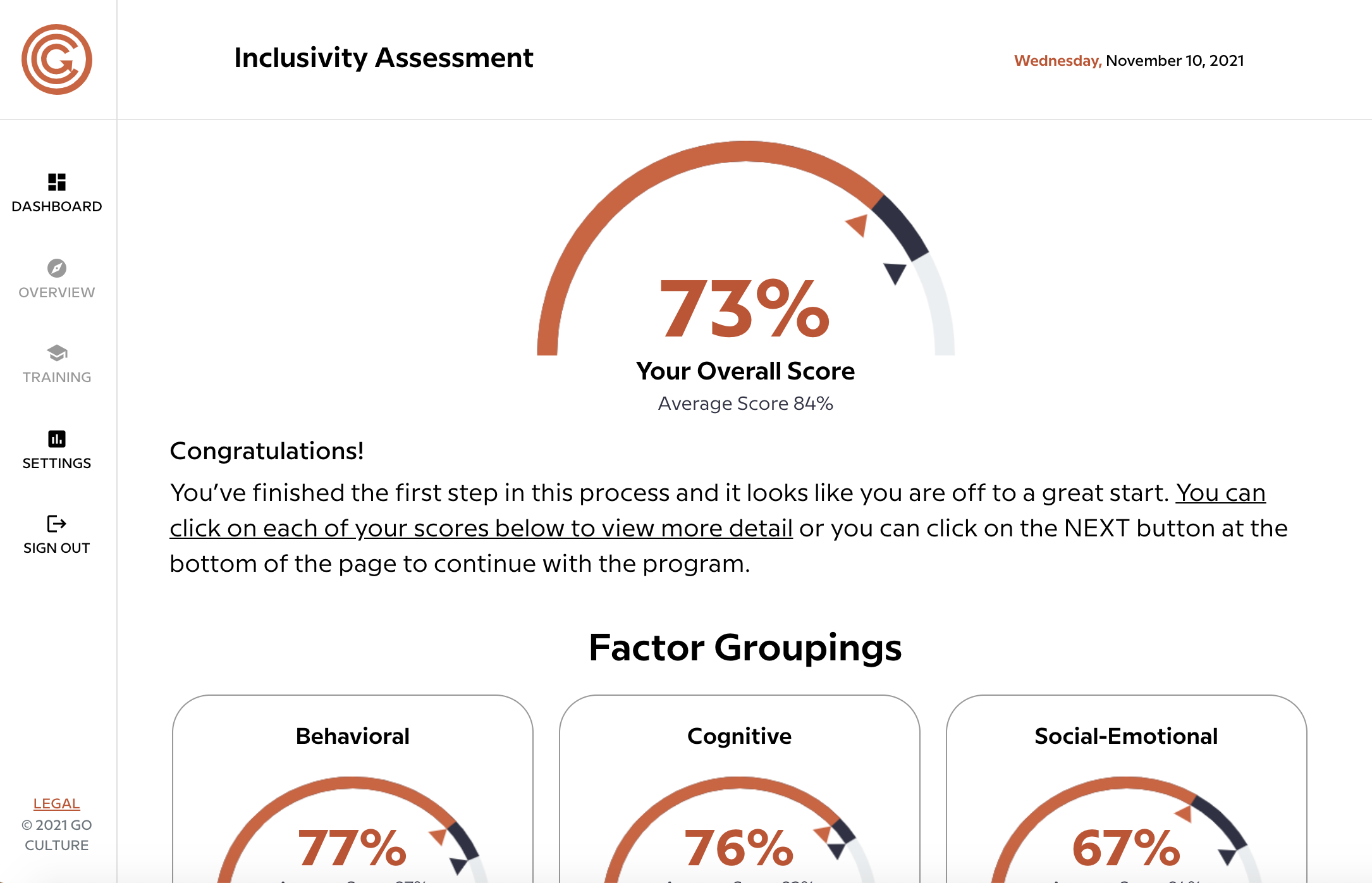Choose SIGN OUT in the sidebar
The width and height of the screenshot is (1372, 883).
tap(57, 548)
